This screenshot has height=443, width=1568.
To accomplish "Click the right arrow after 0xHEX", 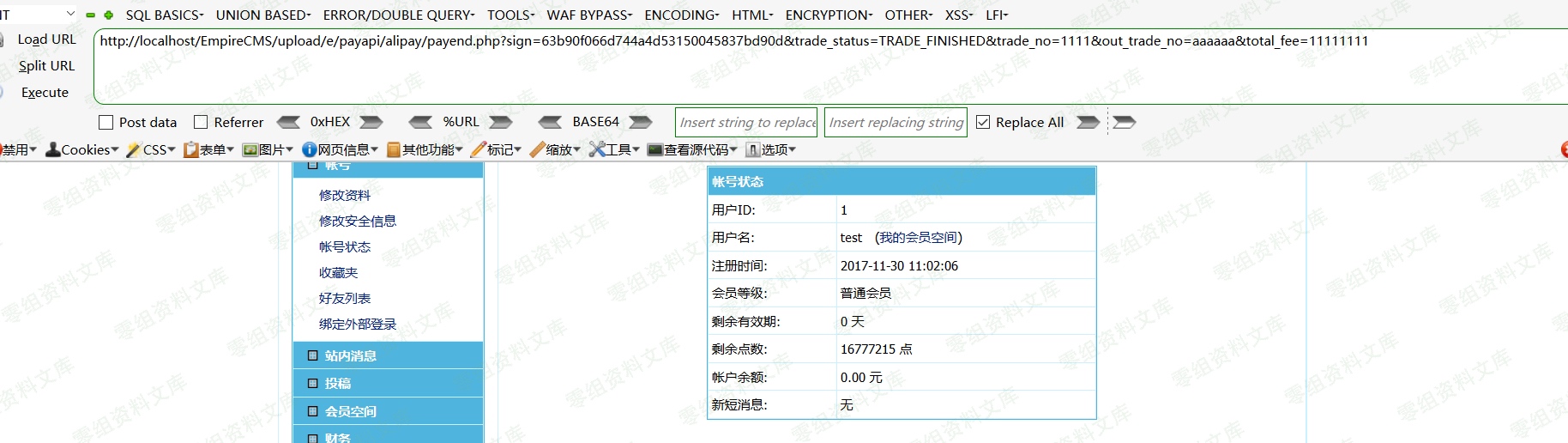I will click(x=371, y=122).
